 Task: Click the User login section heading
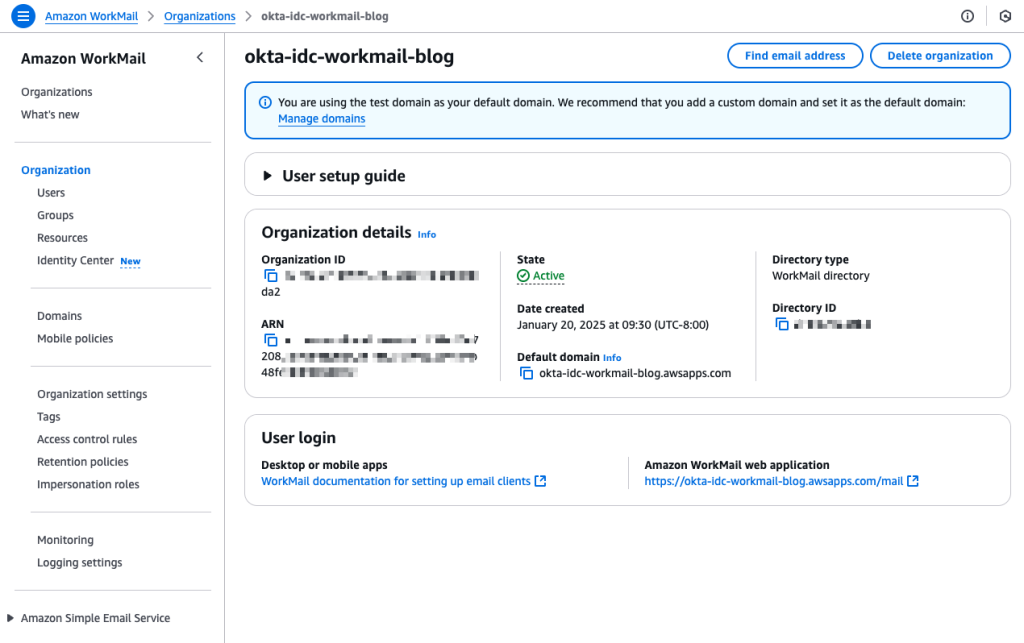[x=298, y=438]
